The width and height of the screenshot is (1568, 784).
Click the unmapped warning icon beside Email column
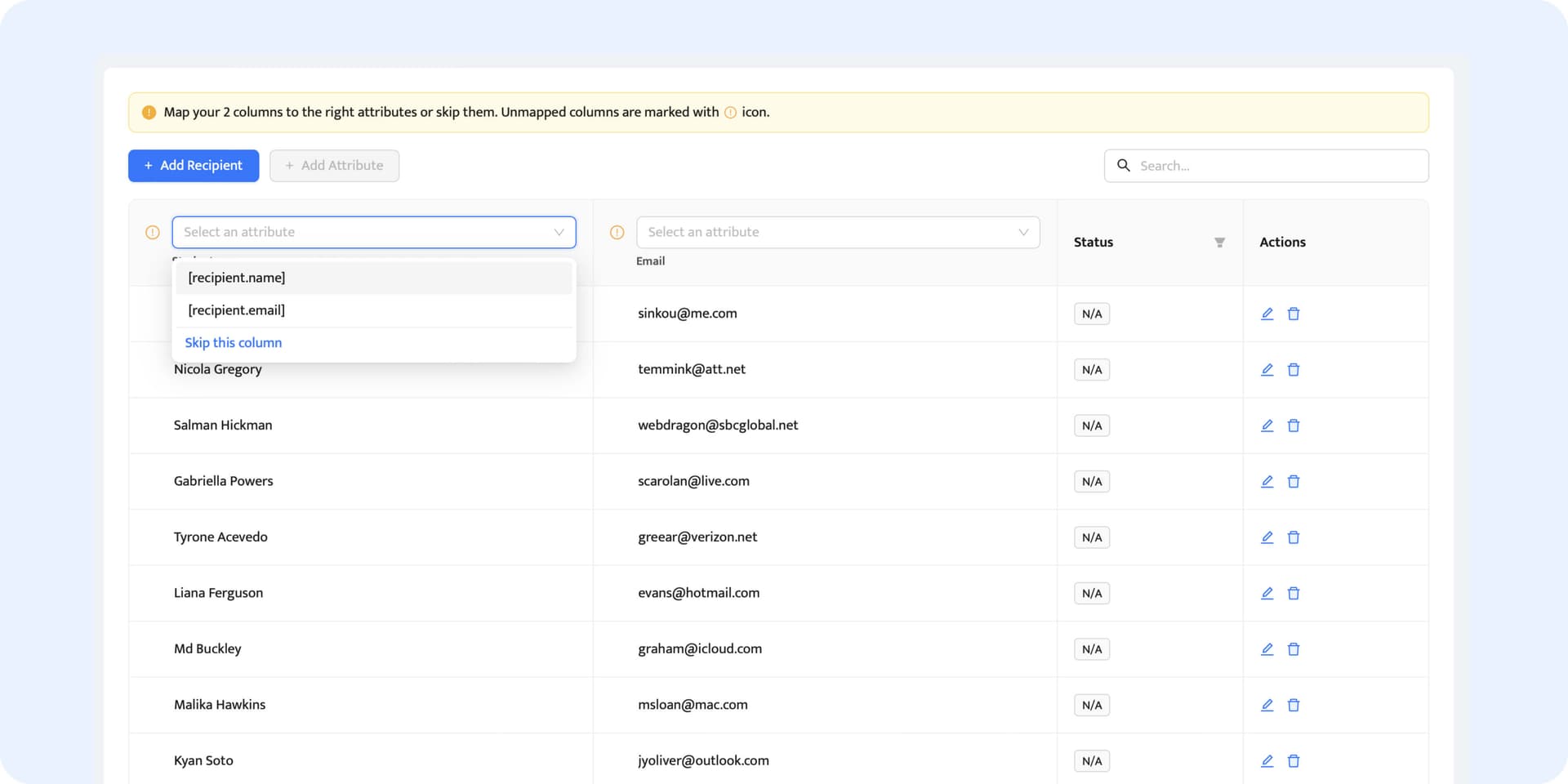[617, 233]
